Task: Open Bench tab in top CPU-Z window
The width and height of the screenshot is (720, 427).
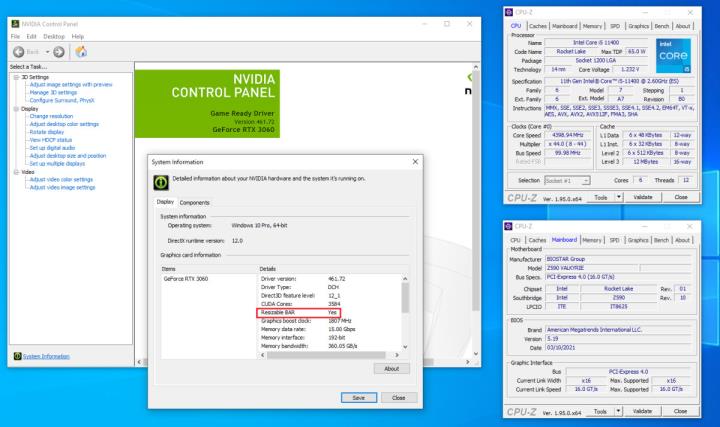Action: click(x=662, y=26)
